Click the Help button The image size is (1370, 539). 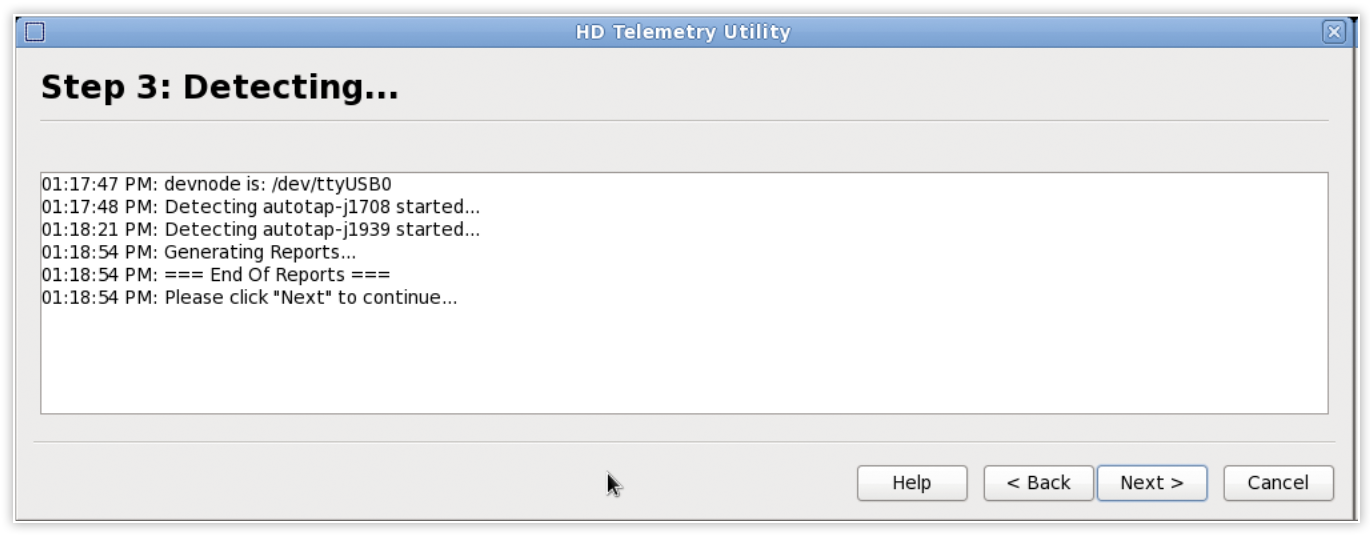point(912,483)
